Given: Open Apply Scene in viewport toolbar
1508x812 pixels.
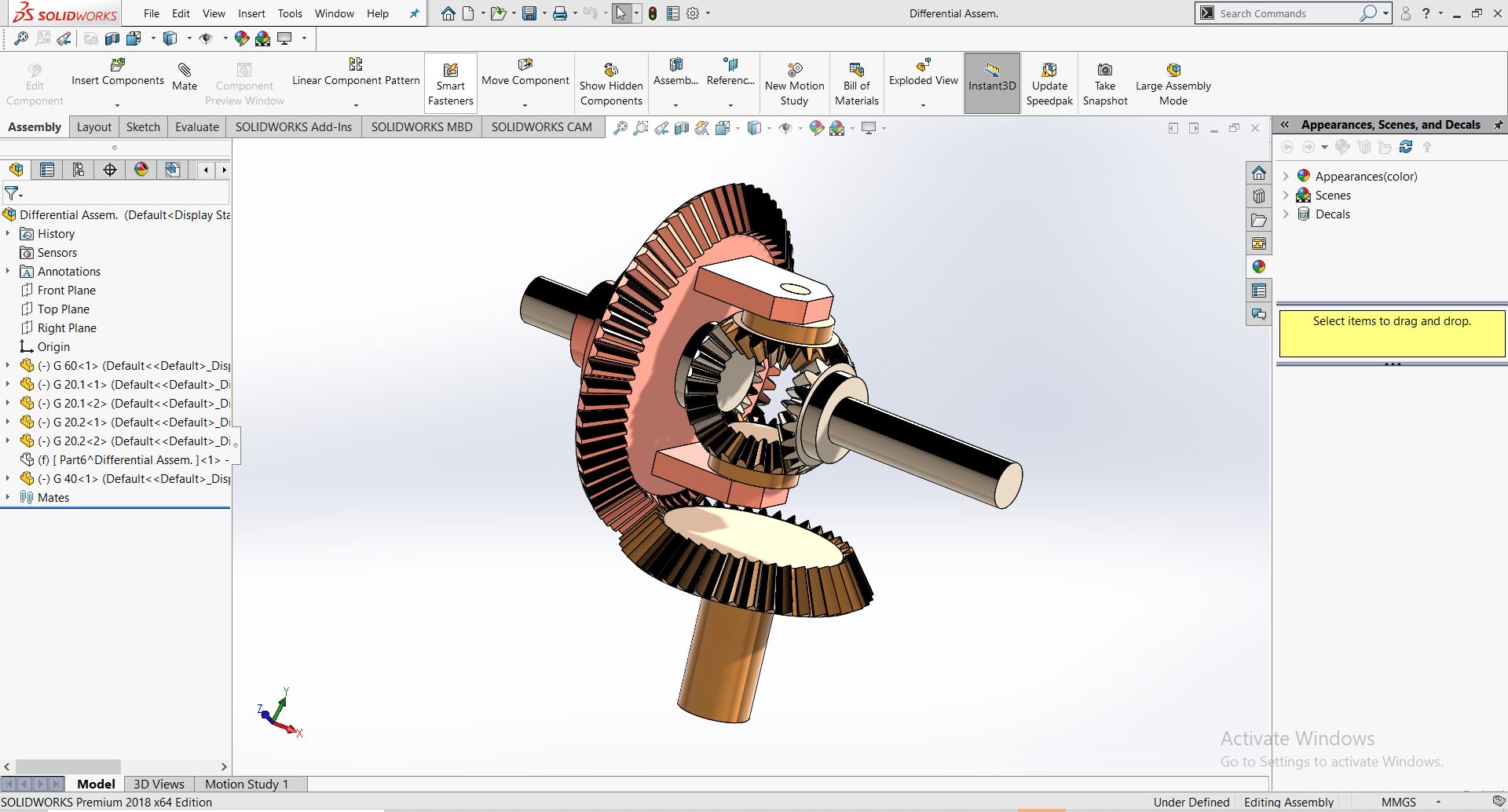Looking at the screenshot, I should (x=837, y=128).
